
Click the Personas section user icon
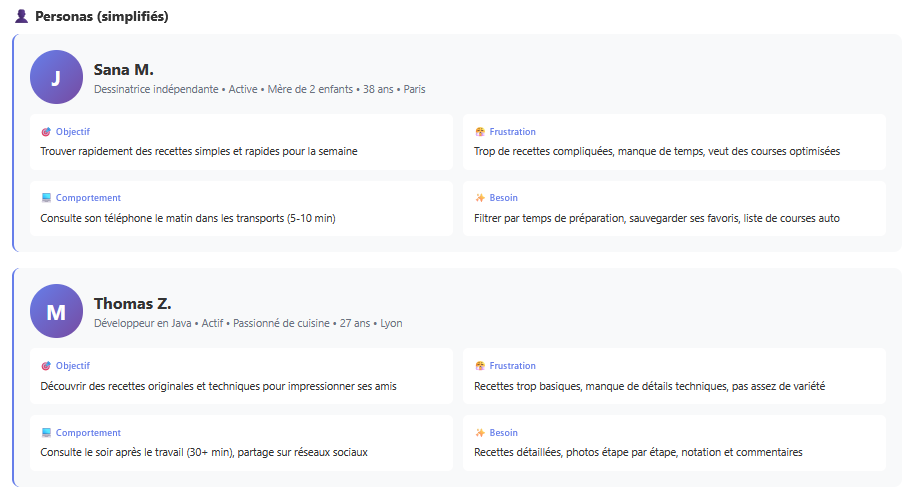click(22, 17)
